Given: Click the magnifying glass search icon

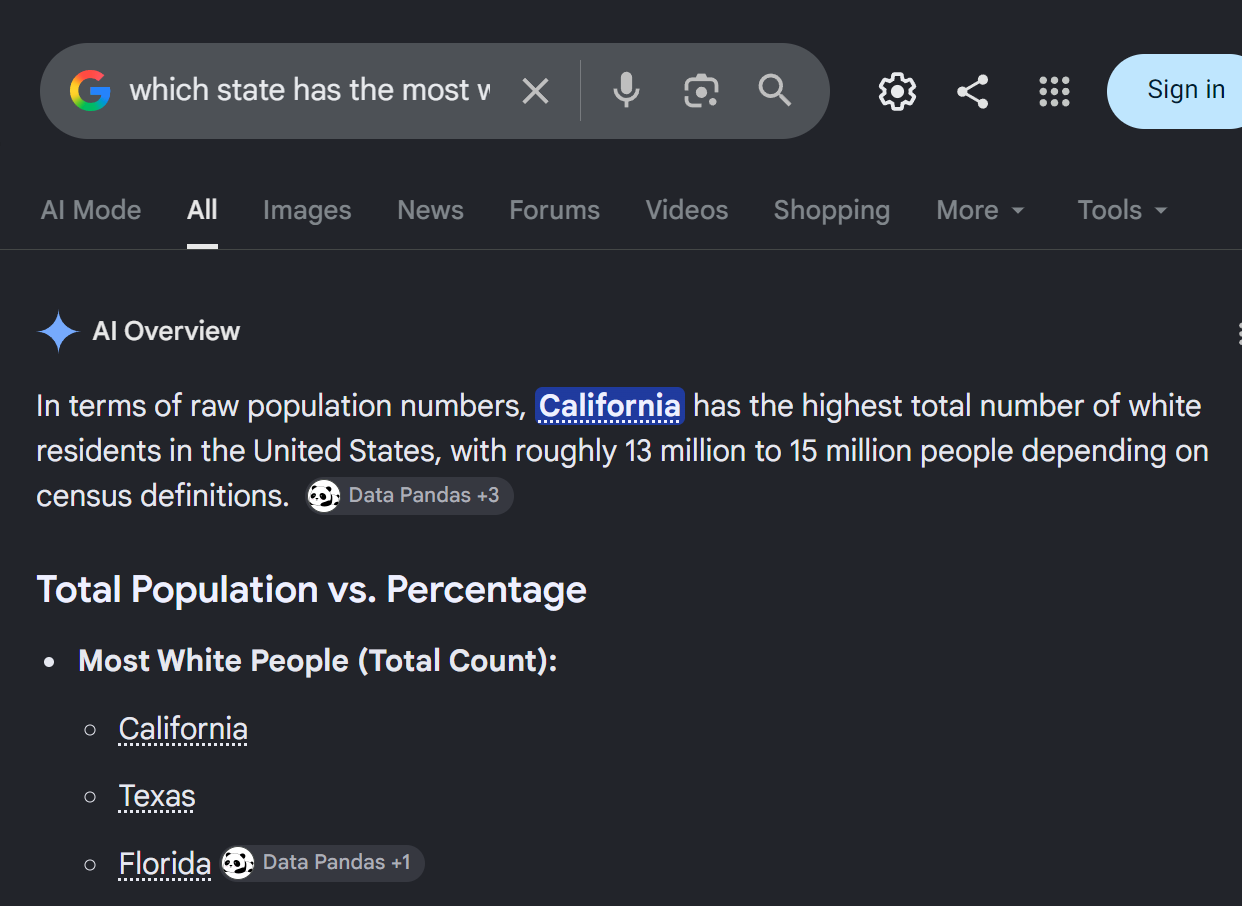Looking at the screenshot, I should point(775,90).
